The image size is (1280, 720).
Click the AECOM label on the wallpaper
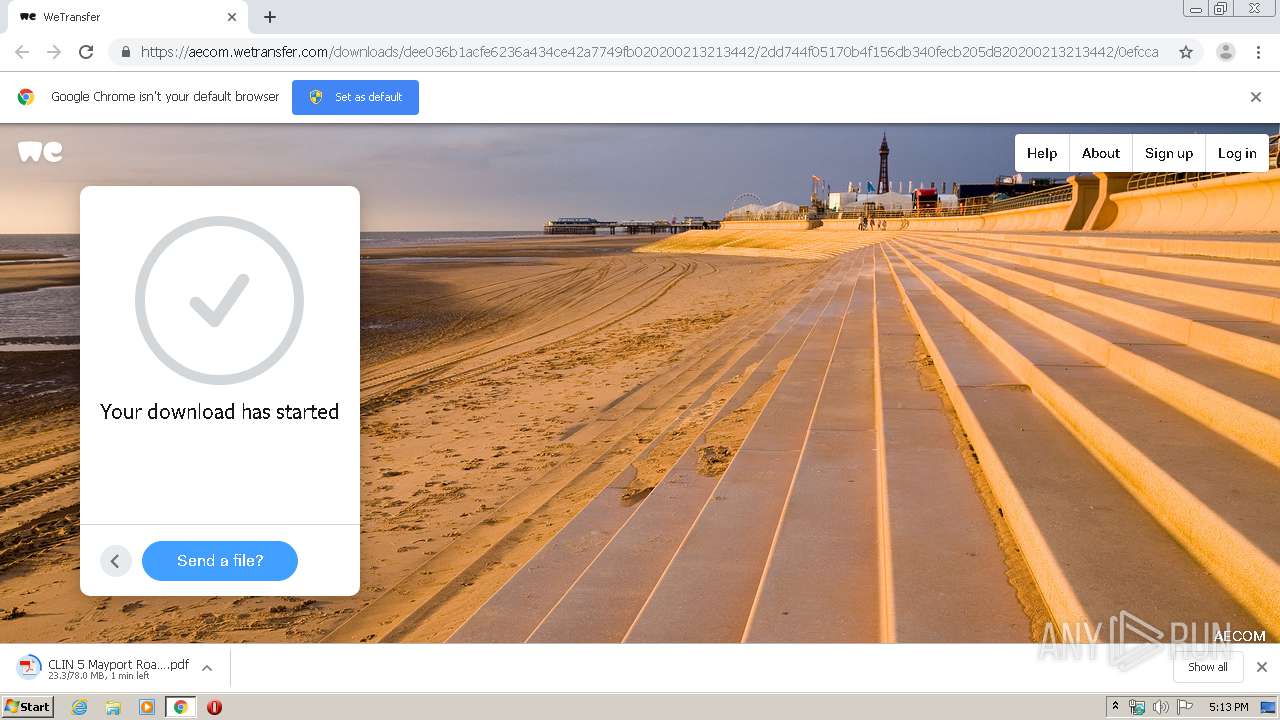point(1240,636)
